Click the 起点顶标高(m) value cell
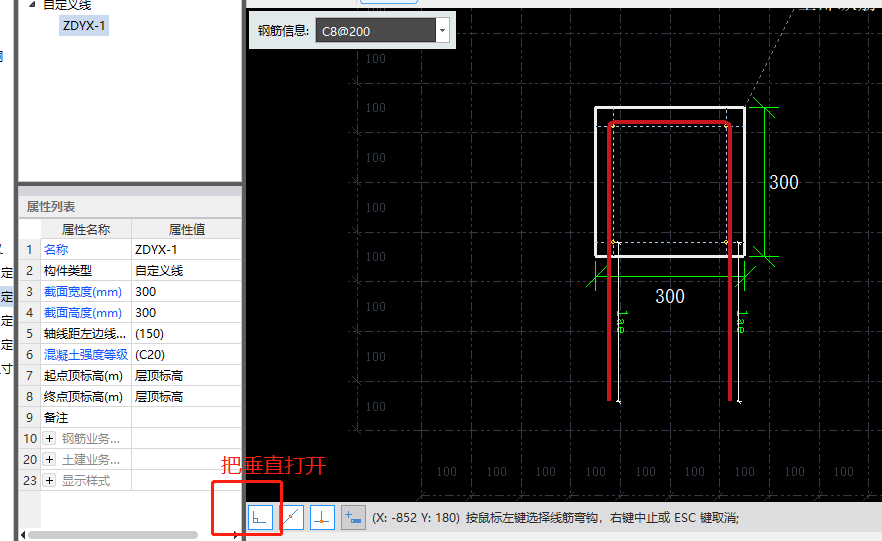Screen dimensions: 882x541 point(186,376)
